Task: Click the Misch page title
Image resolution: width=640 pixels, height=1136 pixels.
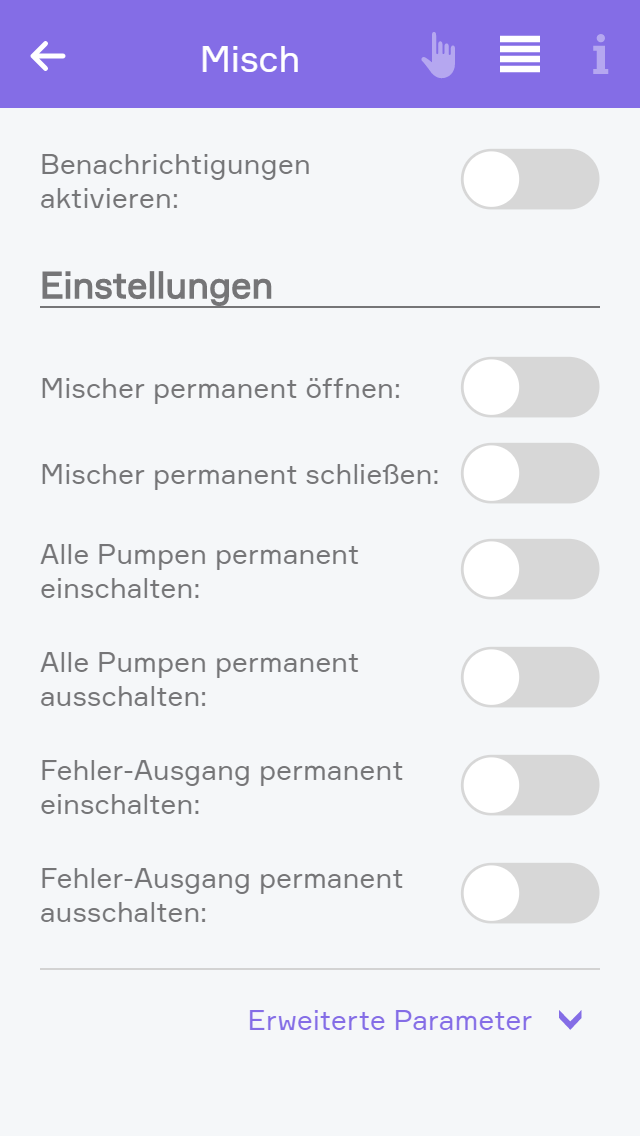Action: pyautogui.click(x=250, y=59)
